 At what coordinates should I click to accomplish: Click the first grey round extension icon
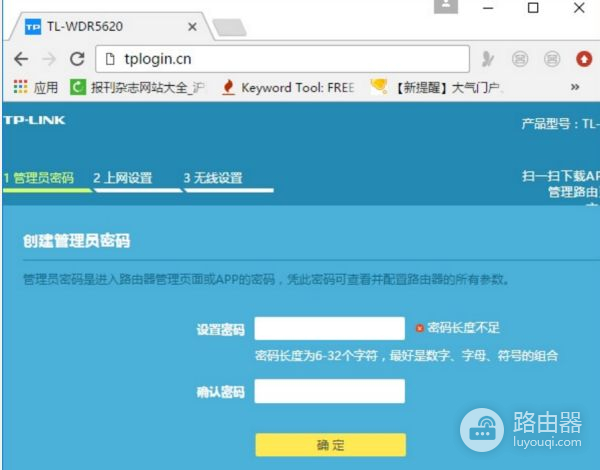point(520,59)
